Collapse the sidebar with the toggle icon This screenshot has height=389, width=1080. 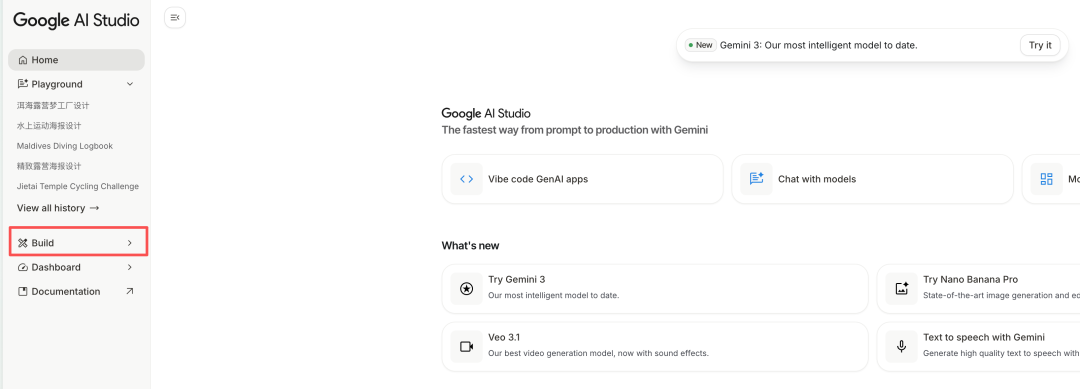click(175, 18)
